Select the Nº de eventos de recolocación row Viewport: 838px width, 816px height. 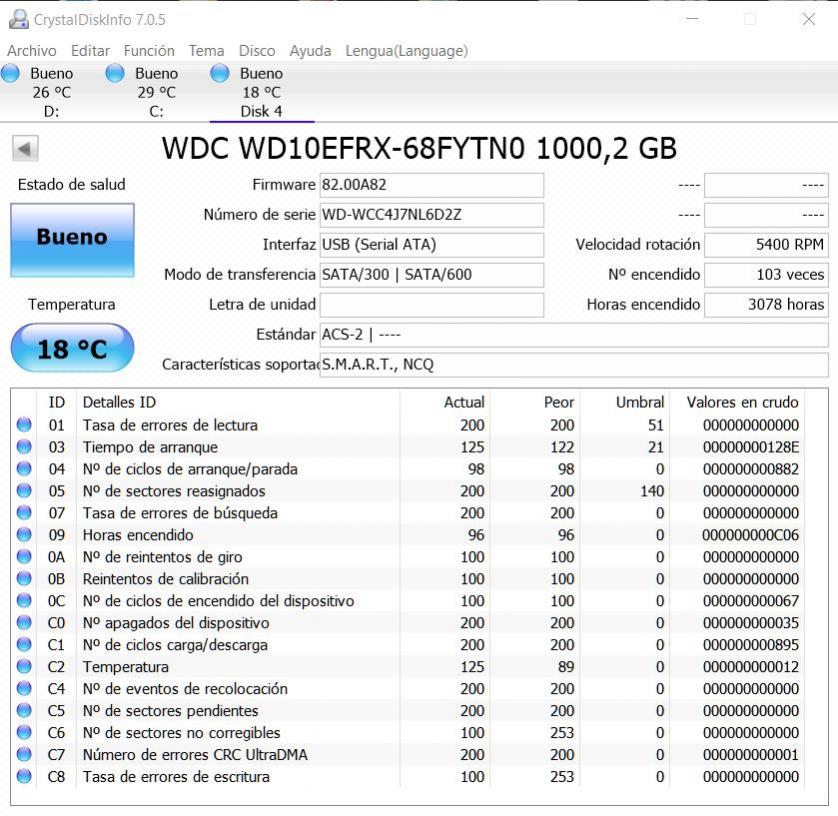point(408,688)
